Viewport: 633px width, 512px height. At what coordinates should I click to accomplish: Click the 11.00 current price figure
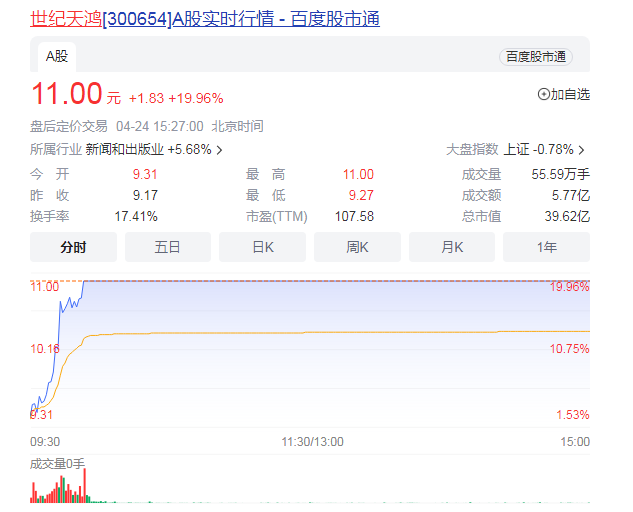coord(67,95)
